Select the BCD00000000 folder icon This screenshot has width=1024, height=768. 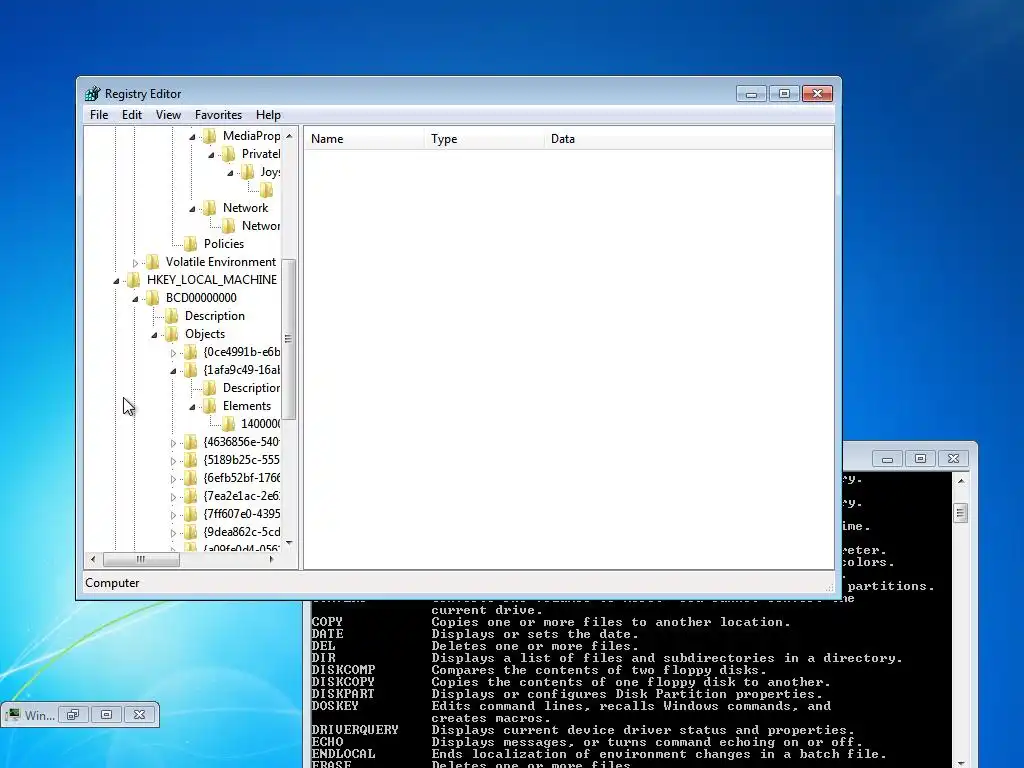point(153,298)
